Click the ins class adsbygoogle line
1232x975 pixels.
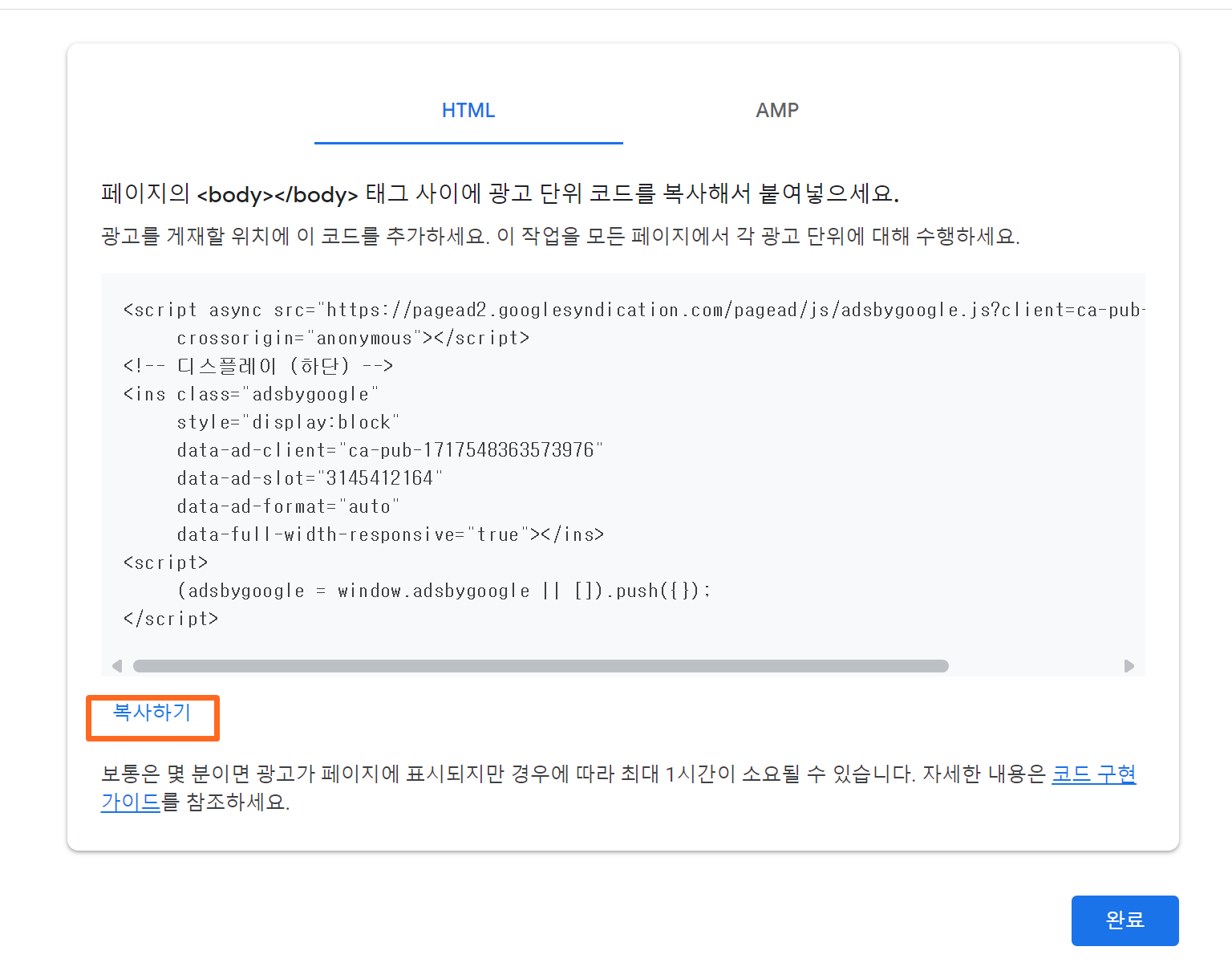pos(249,393)
